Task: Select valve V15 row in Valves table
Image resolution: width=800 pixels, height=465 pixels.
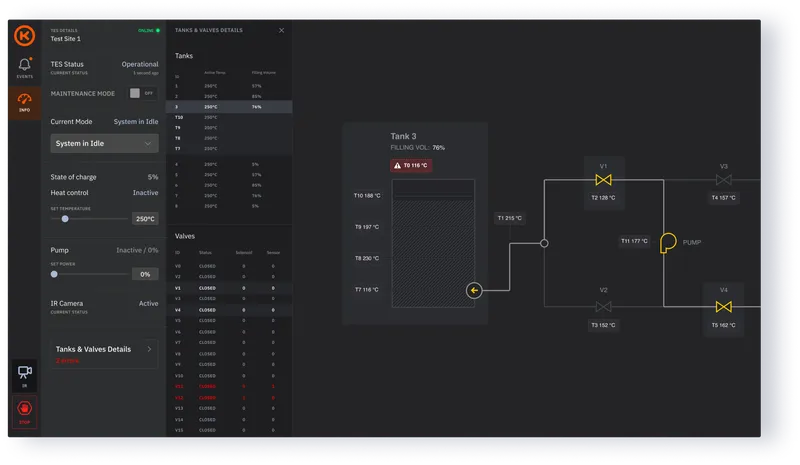Action: pyautogui.click(x=229, y=430)
